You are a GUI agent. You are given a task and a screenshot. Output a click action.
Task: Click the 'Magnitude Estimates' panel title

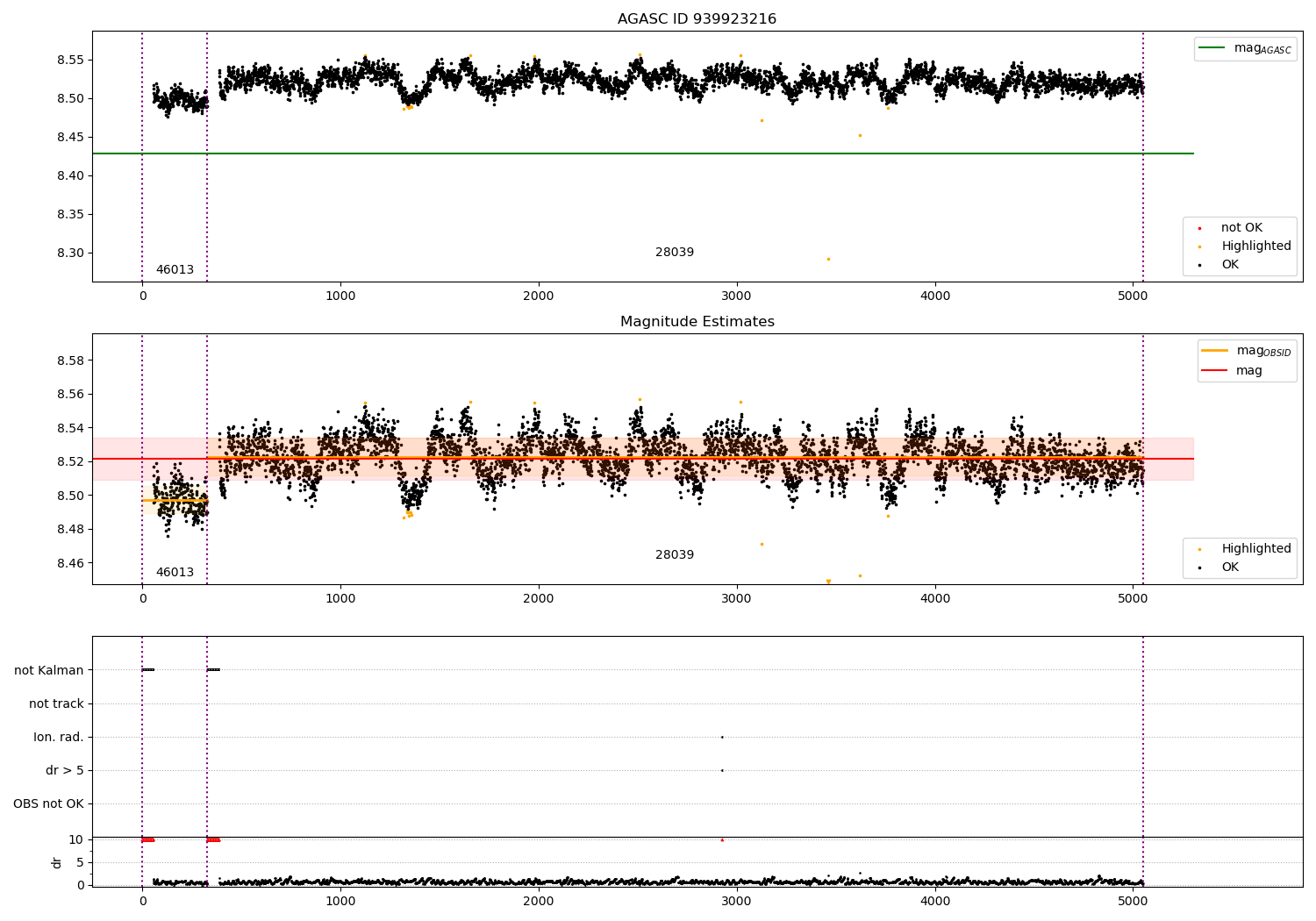[x=697, y=322]
